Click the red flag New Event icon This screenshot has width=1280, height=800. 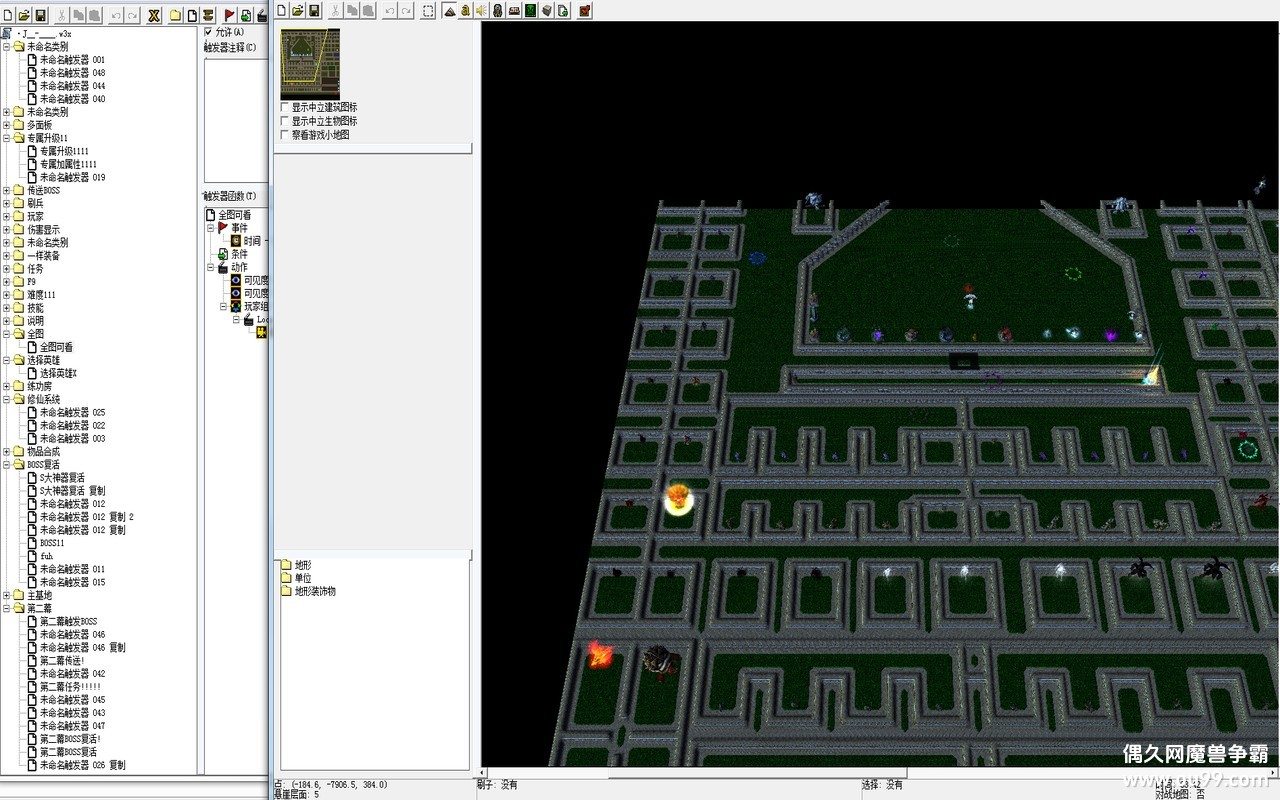coord(229,15)
